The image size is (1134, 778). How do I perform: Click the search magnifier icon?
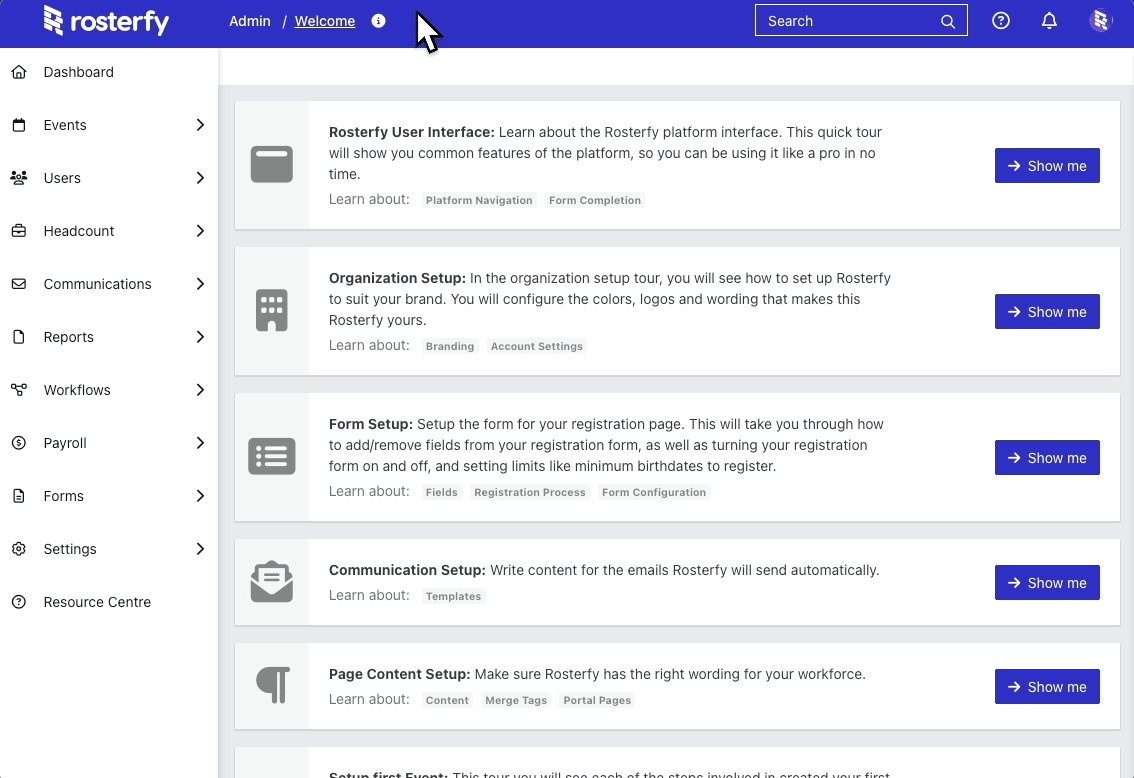click(x=947, y=22)
